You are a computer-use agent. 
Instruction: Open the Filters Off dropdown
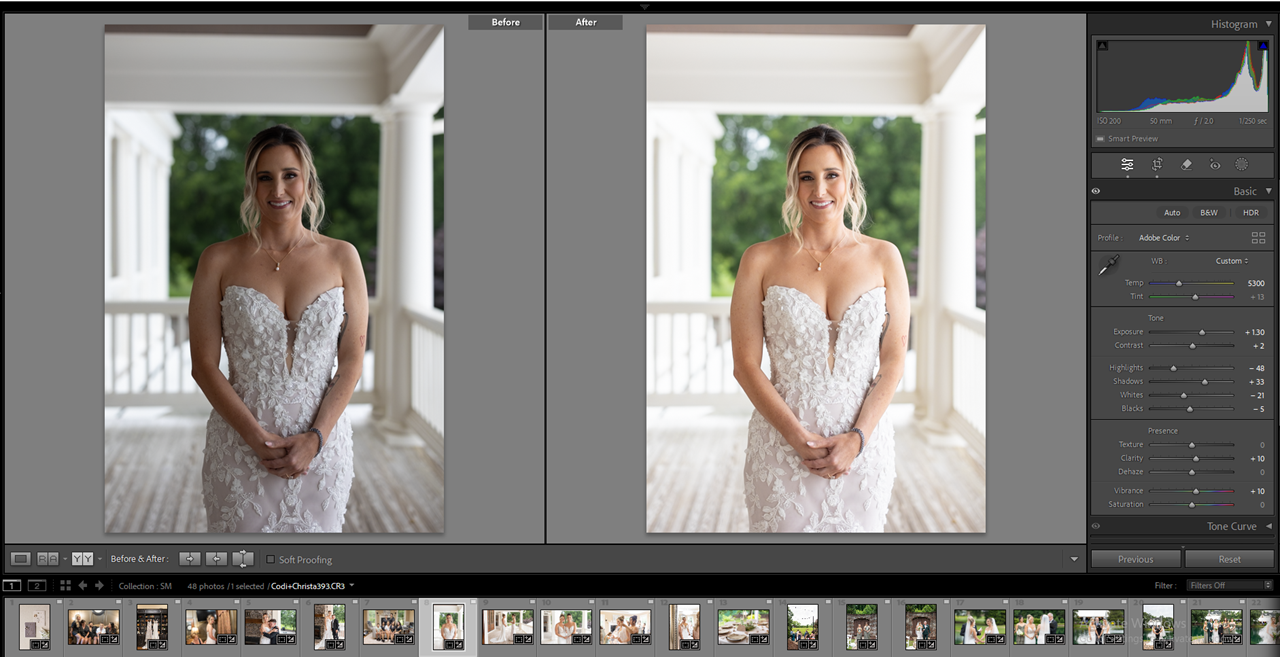(1230, 585)
